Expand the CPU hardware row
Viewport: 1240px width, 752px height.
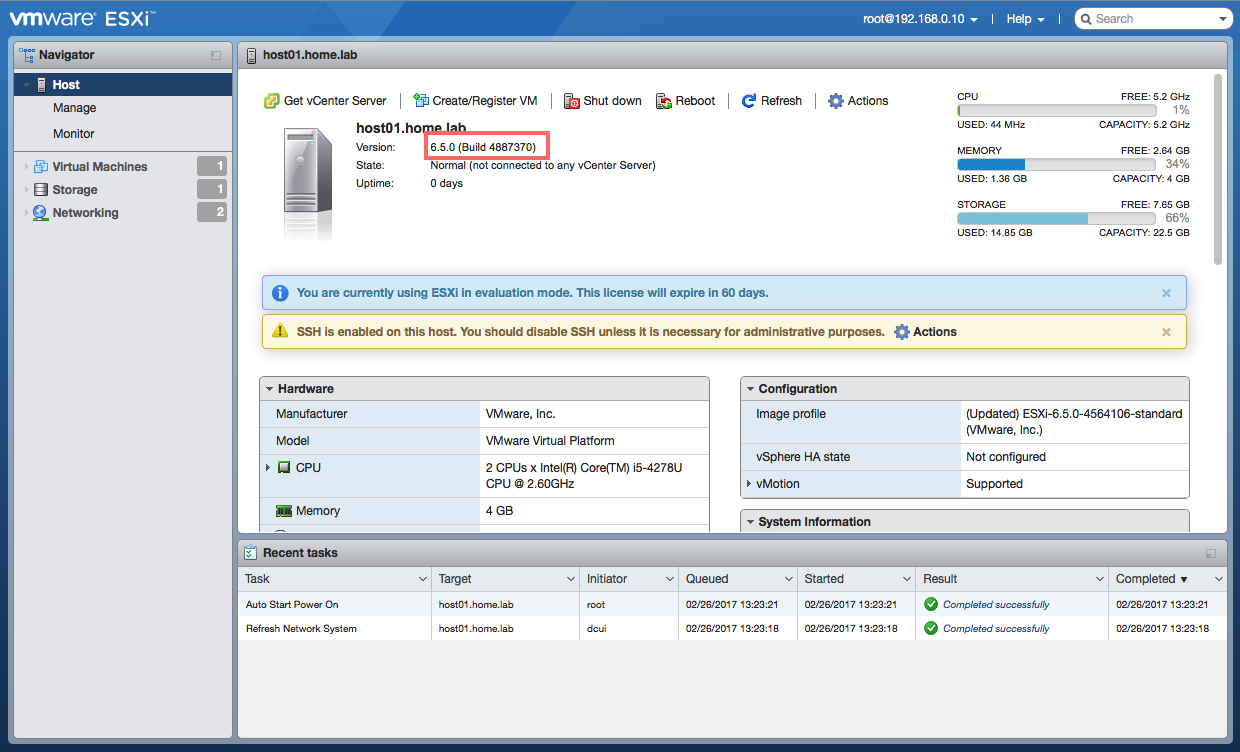click(x=268, y=468)
